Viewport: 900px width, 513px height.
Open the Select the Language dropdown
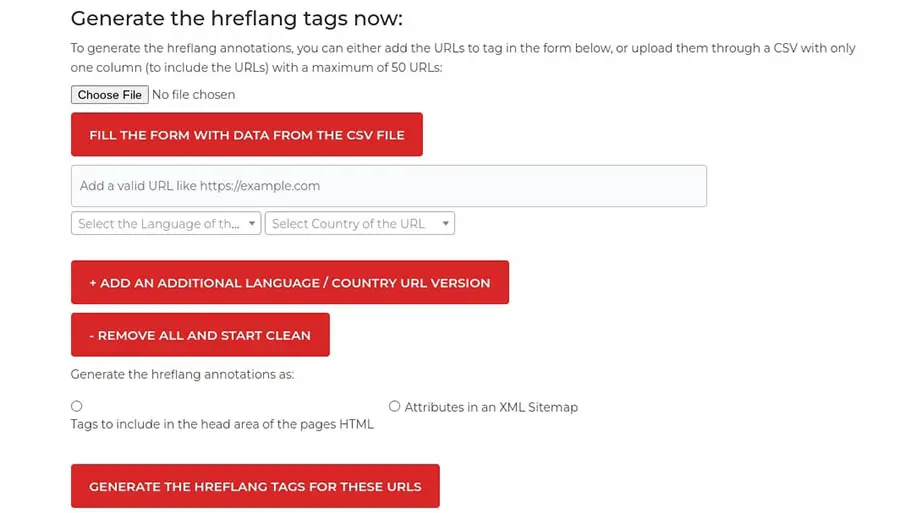(160, 224)
